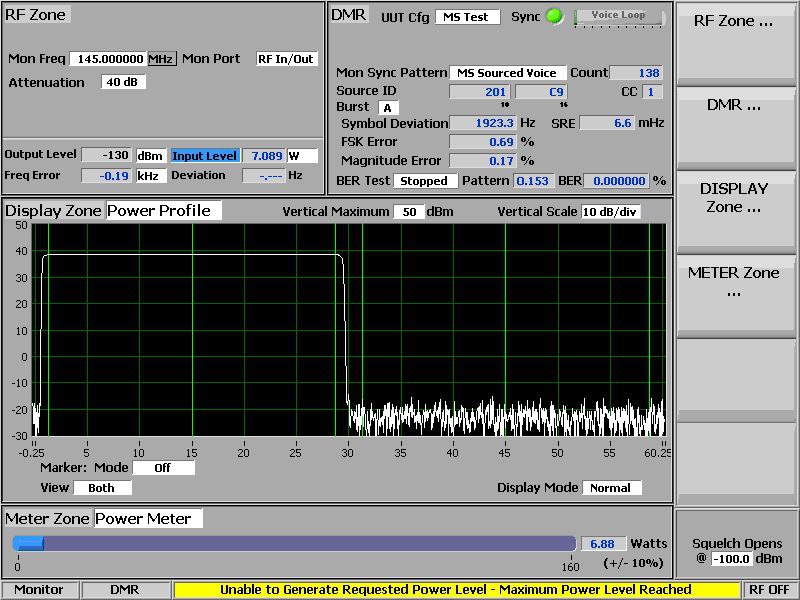Select the Mon Sync Pattern MS Sourced Voice box
Image resolution: width=800 pixels, height=600 pixels.
click(x=506, y=73)
